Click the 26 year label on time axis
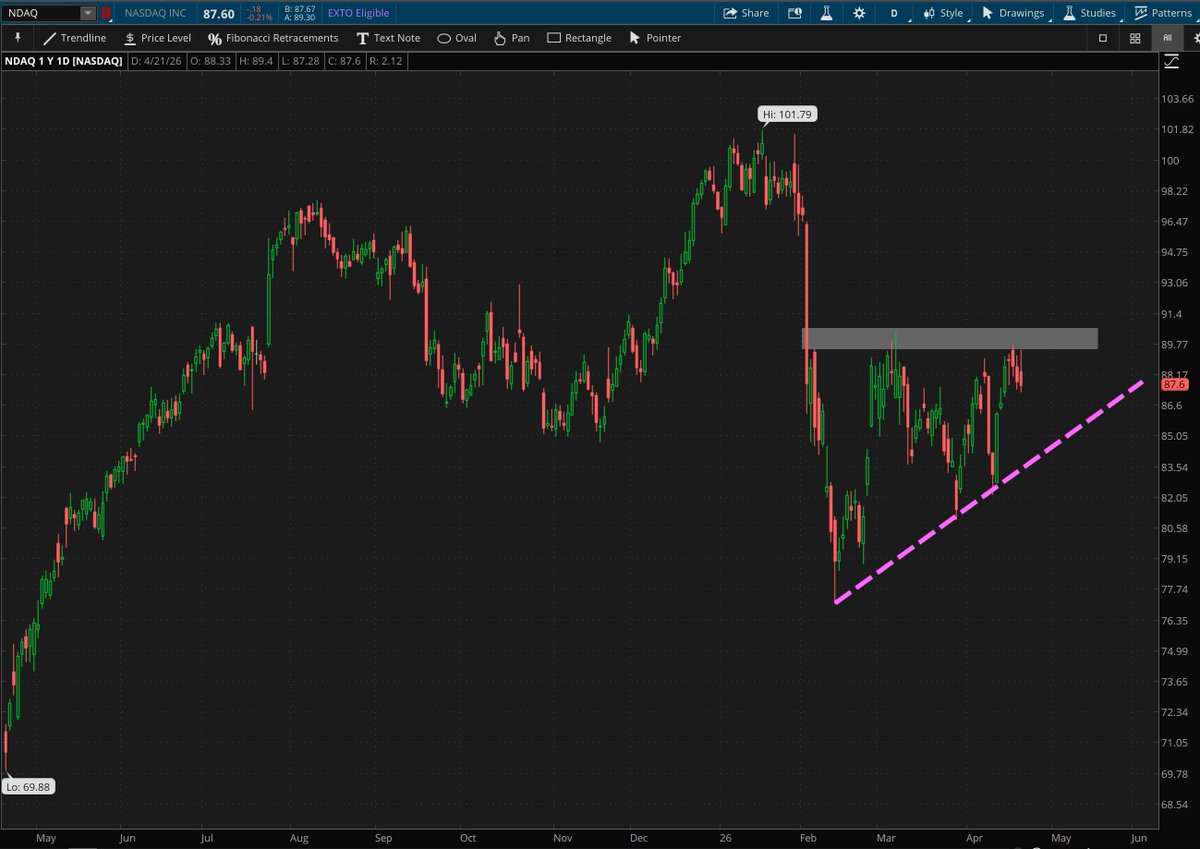The image size is (1200, 849). pyautogui.click(x=724, y=837)
